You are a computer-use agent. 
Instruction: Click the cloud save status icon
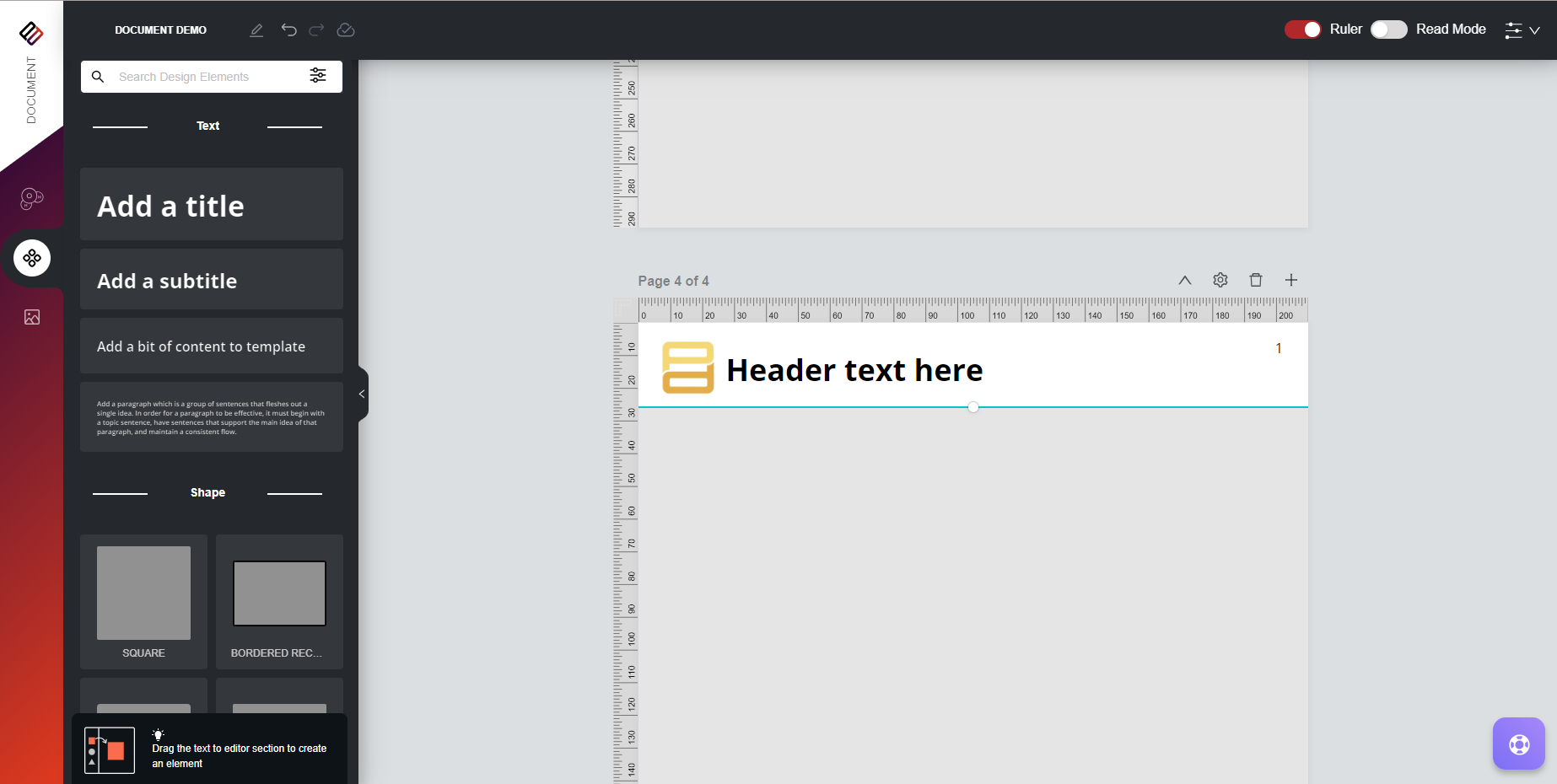pos(346,30)
